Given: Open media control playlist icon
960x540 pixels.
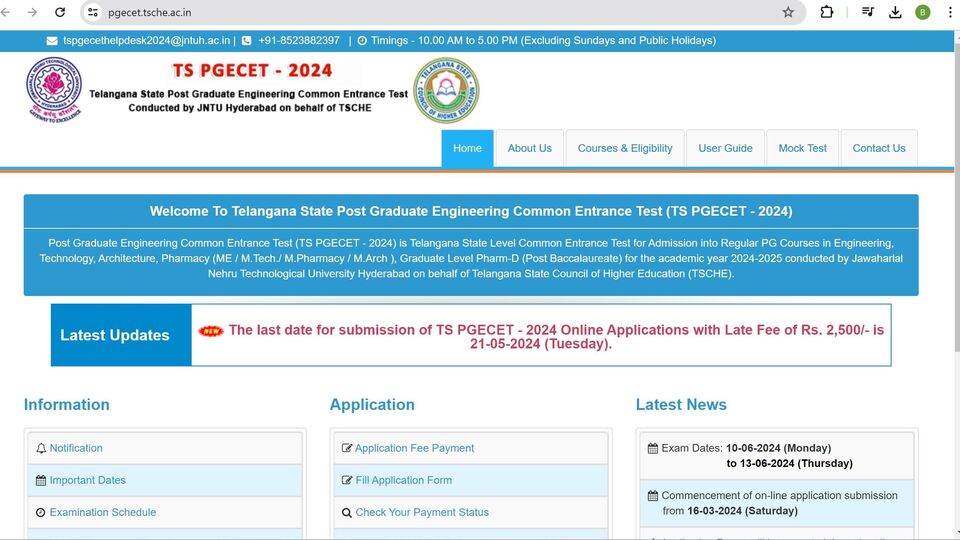Looking at the screenshot, I should [x=868, y=12].
